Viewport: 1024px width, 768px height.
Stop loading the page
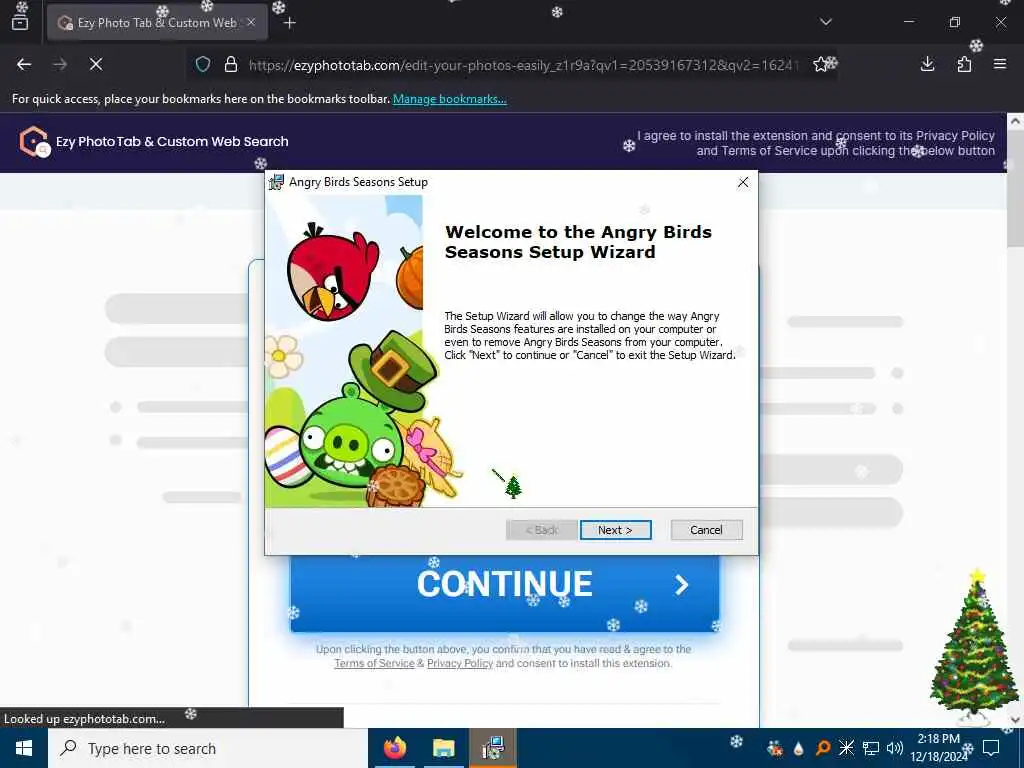coord(95,64)
